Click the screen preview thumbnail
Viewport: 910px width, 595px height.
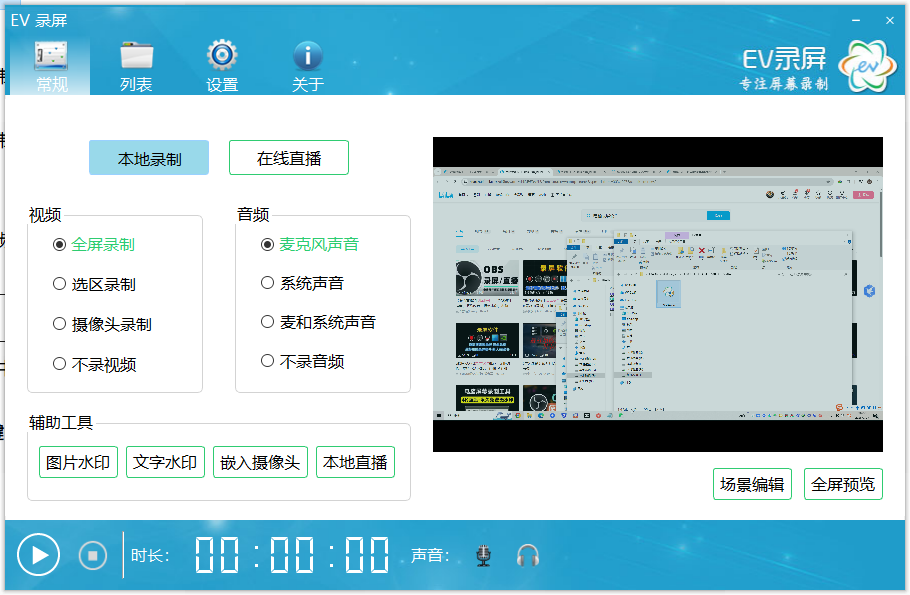point(658,294)
